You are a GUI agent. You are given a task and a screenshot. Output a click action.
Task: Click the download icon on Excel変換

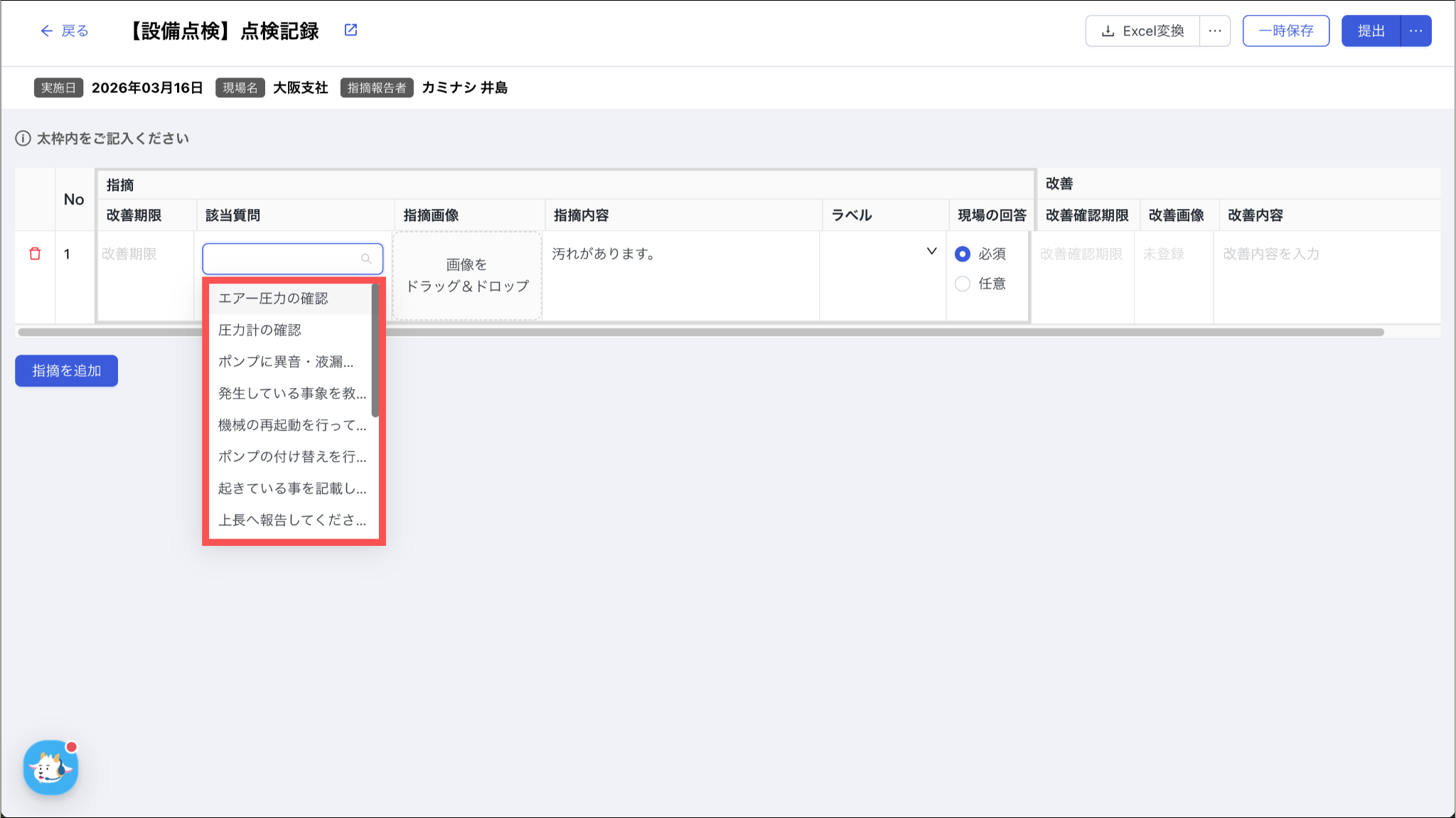pos(1107,31)
